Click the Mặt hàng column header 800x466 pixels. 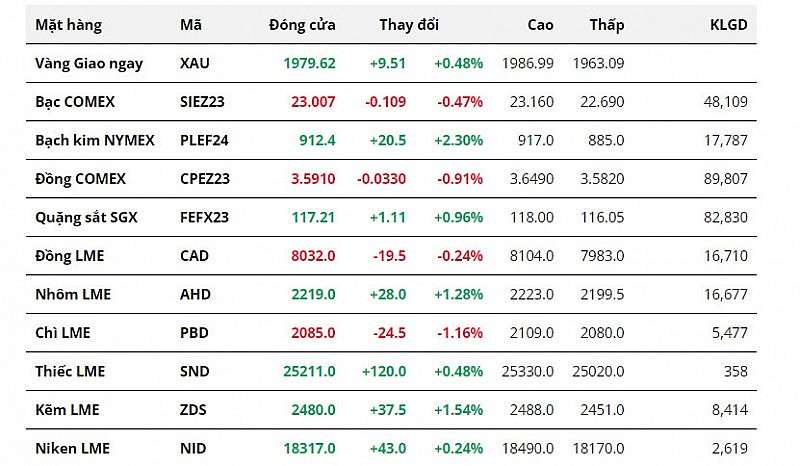(x=68, y=25)
